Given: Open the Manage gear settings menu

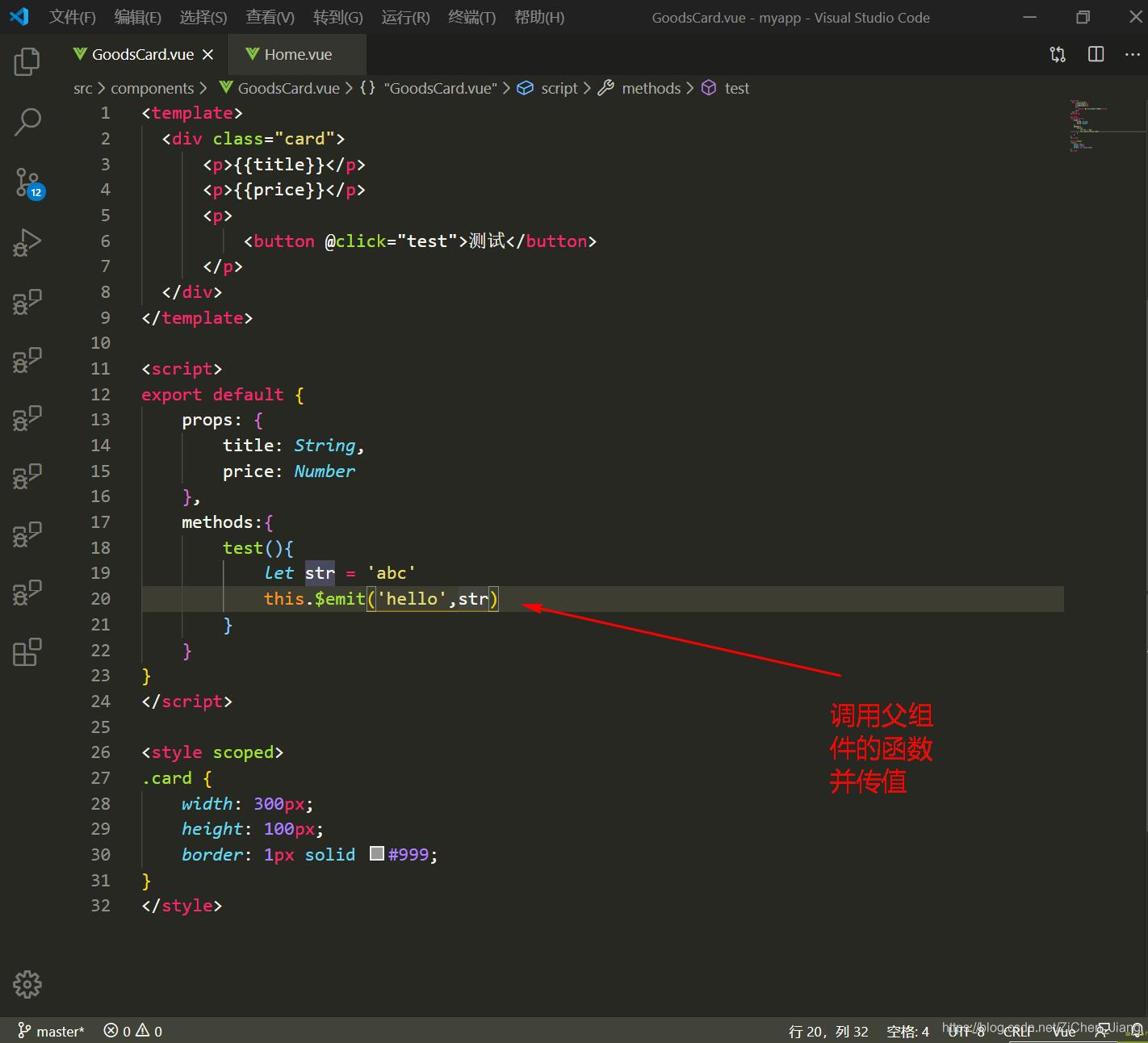Looking at the screenshot, I should [x=27, y=984].
